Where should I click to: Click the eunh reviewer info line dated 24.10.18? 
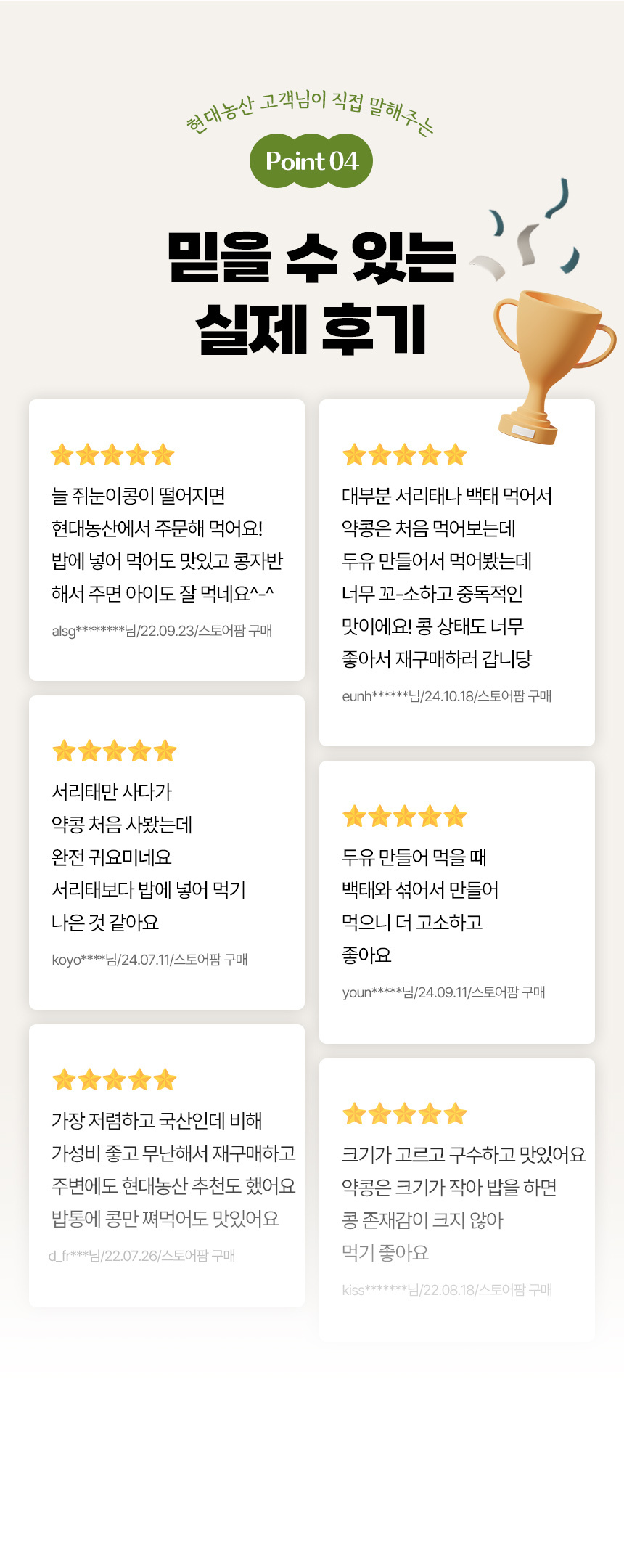tap(447, 696)
